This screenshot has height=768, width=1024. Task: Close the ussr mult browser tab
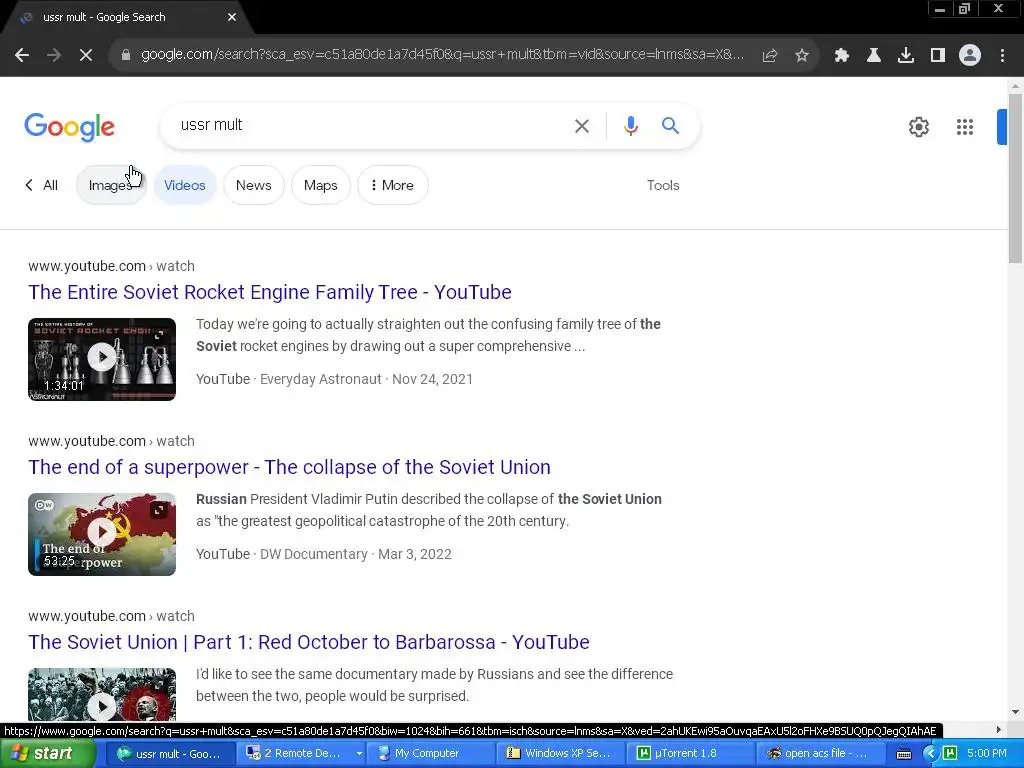(x=232, y=17)
